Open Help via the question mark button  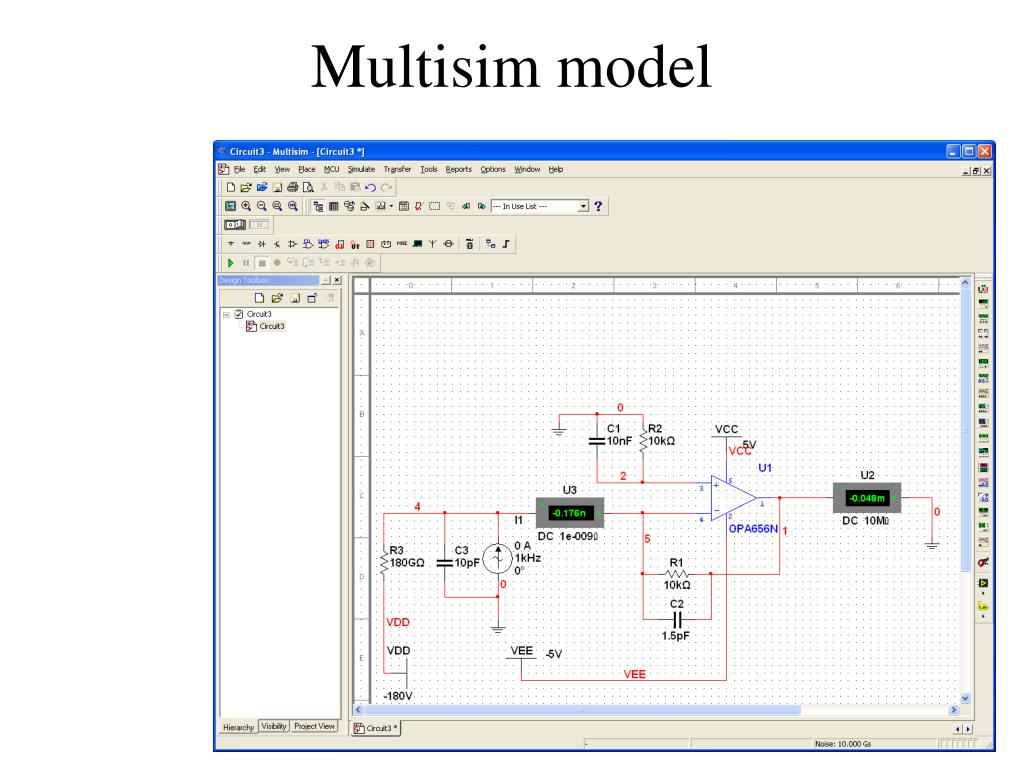point(598,206)
